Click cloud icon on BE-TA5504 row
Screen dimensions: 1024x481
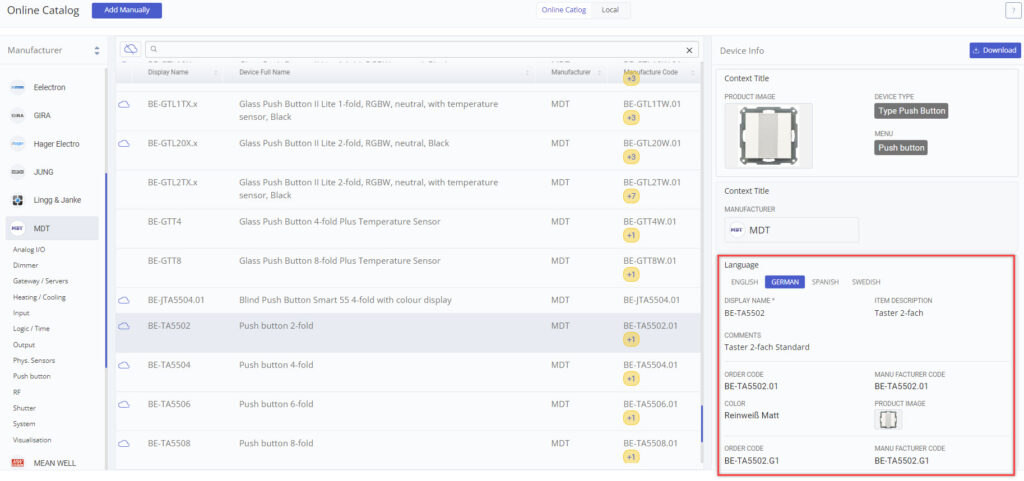pos(123,365)
